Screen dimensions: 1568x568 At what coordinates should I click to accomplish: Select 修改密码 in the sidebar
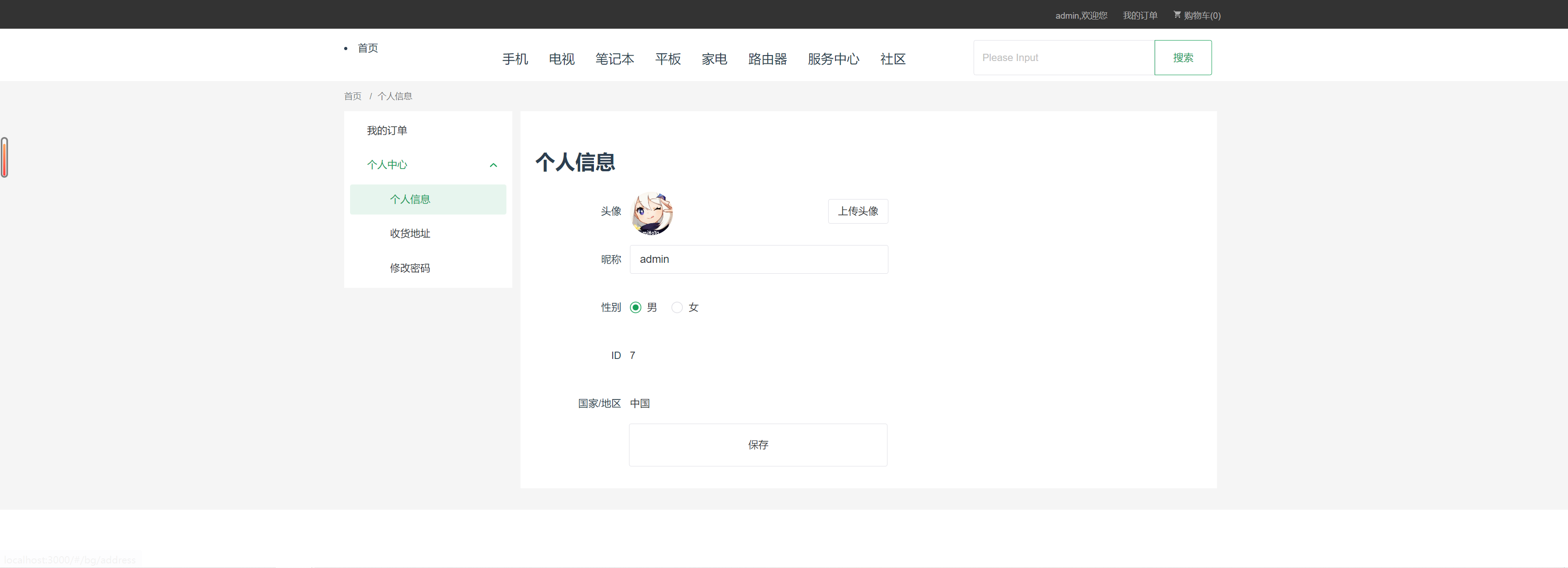[x=410, y=267]
